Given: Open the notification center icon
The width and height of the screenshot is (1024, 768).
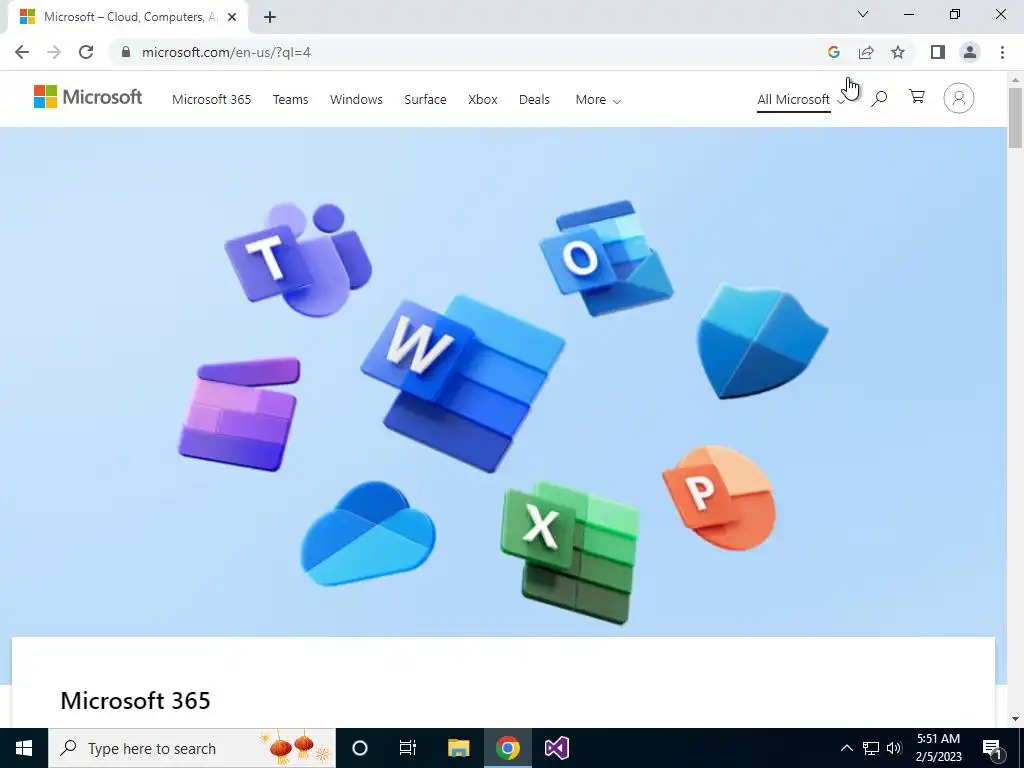Looking at the screenshot, I should pyautogui.click(x=992, y=748).
